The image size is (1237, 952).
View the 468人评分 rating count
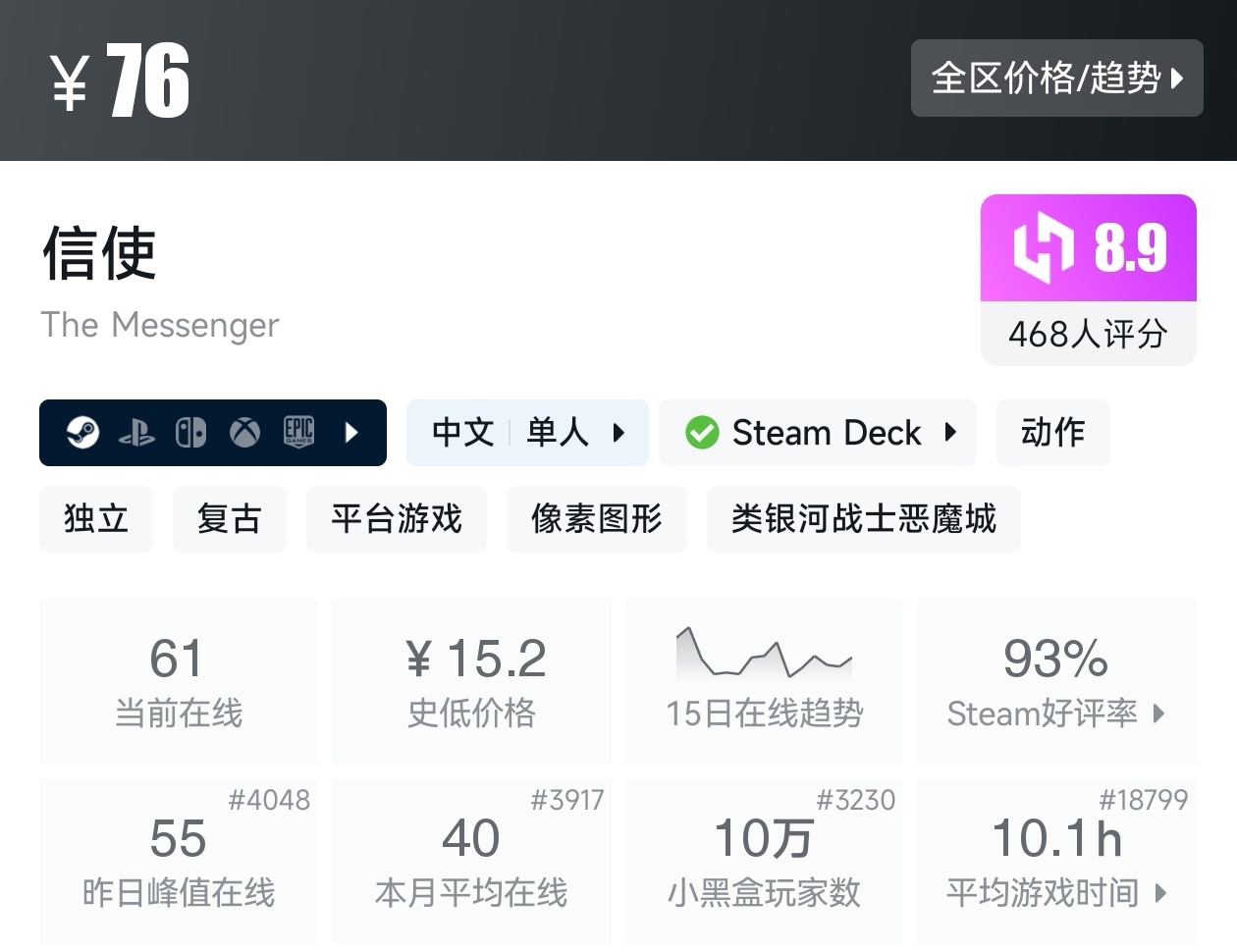[x=1088, y=335]
